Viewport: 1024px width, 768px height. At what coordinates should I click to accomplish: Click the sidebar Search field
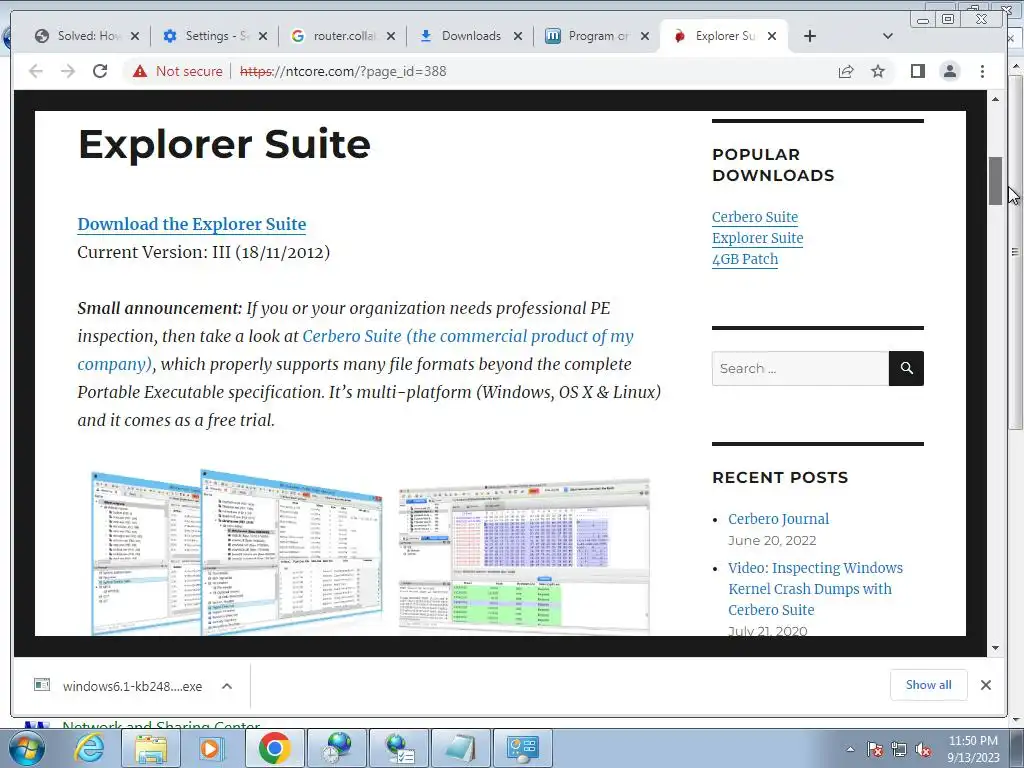pos(800,368)
